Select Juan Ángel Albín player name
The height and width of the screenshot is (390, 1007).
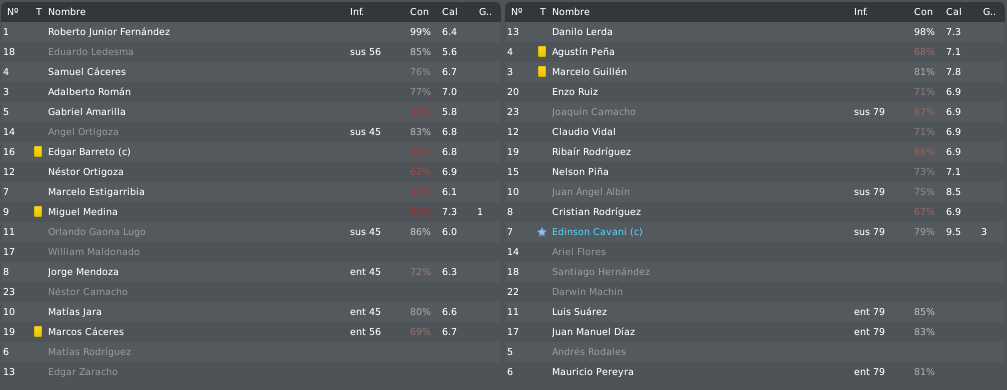(x=591, y=191)
